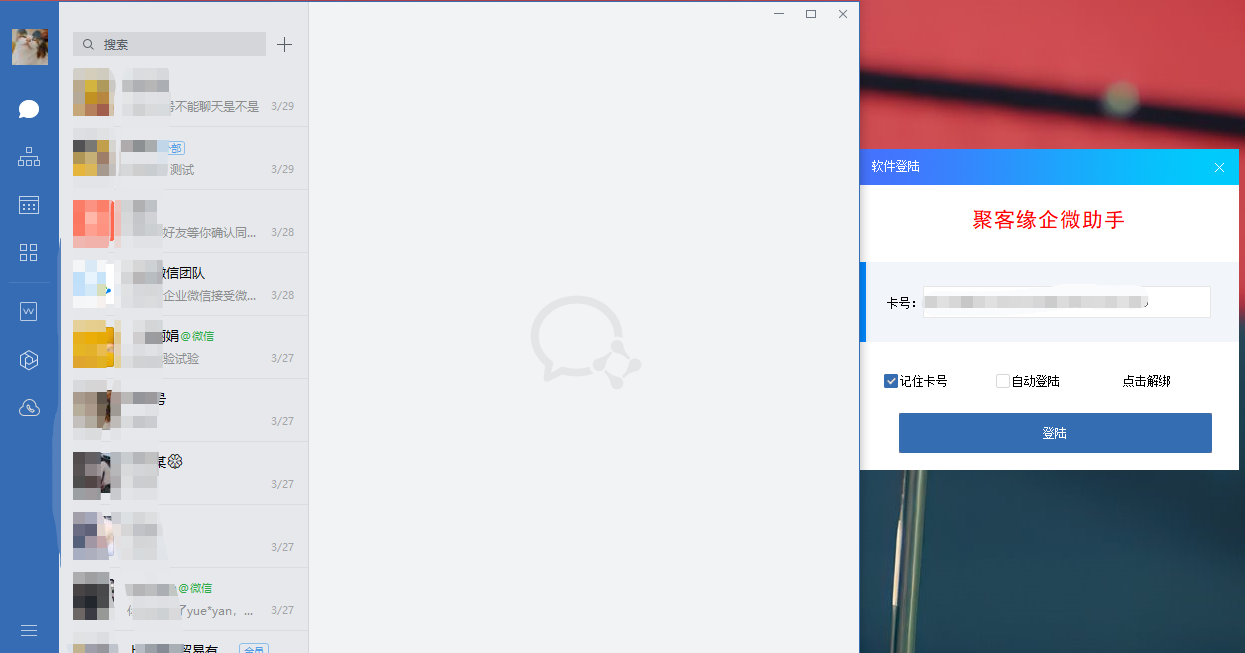The height and width of the screenshot is (653, 1245).
Task: Open the Calendar icon in the sidebar
Action: [x=29, y=205]
